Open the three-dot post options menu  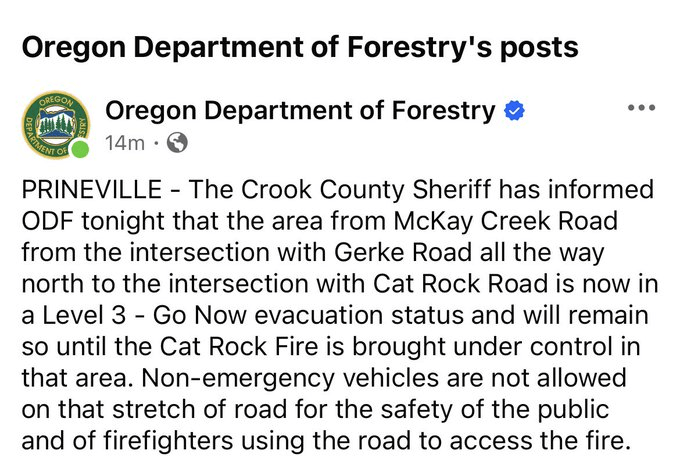coord(640,108)
